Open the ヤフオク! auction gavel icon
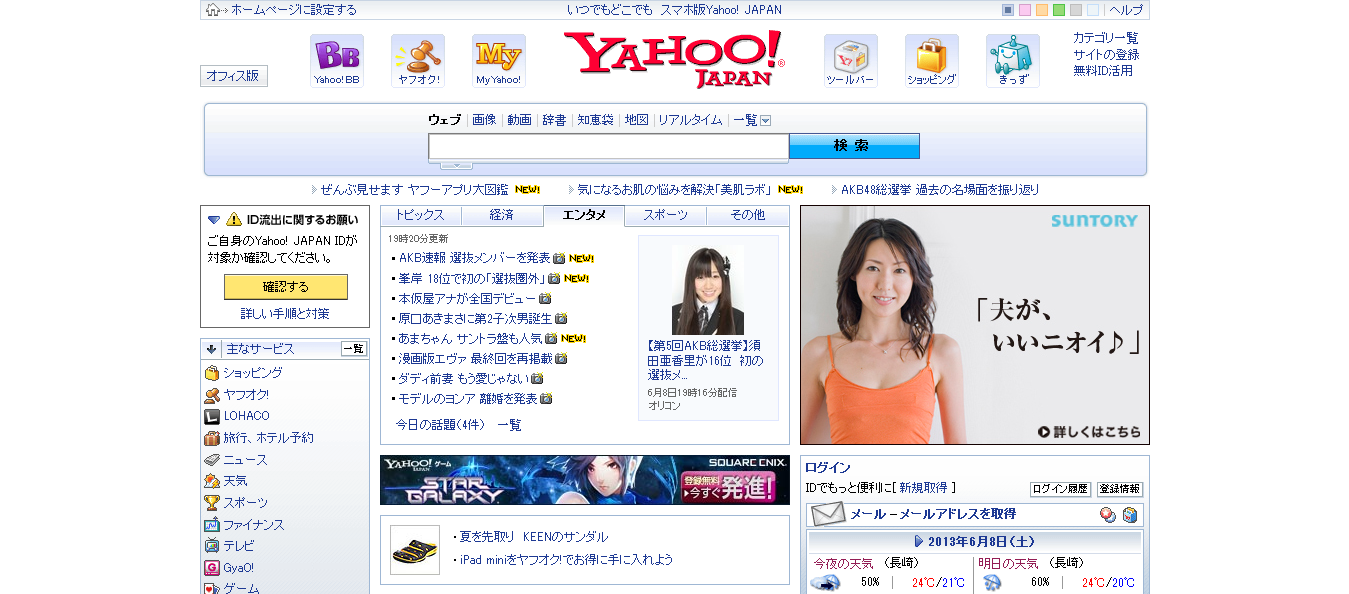The image size is (1349, 594). [x=418, y=61]
